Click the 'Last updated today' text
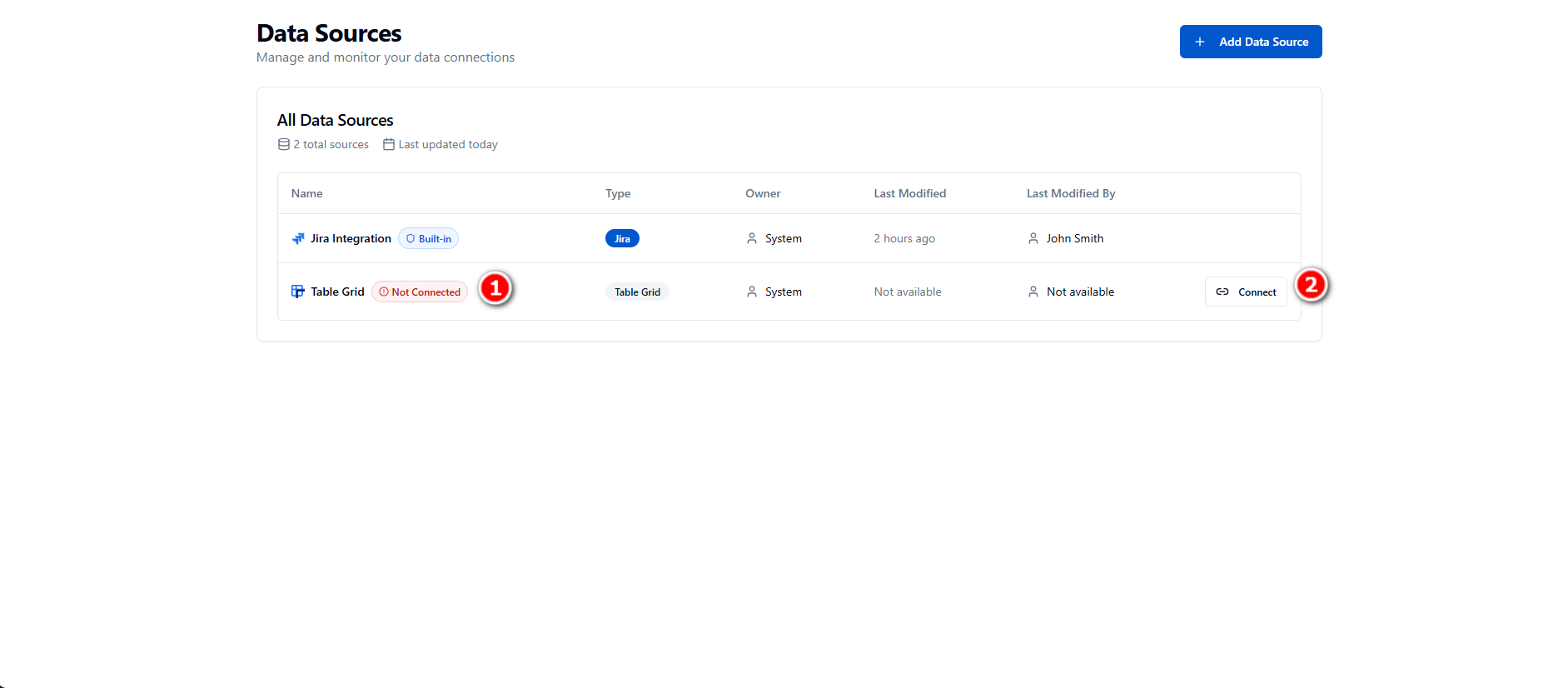 (448, 144)
